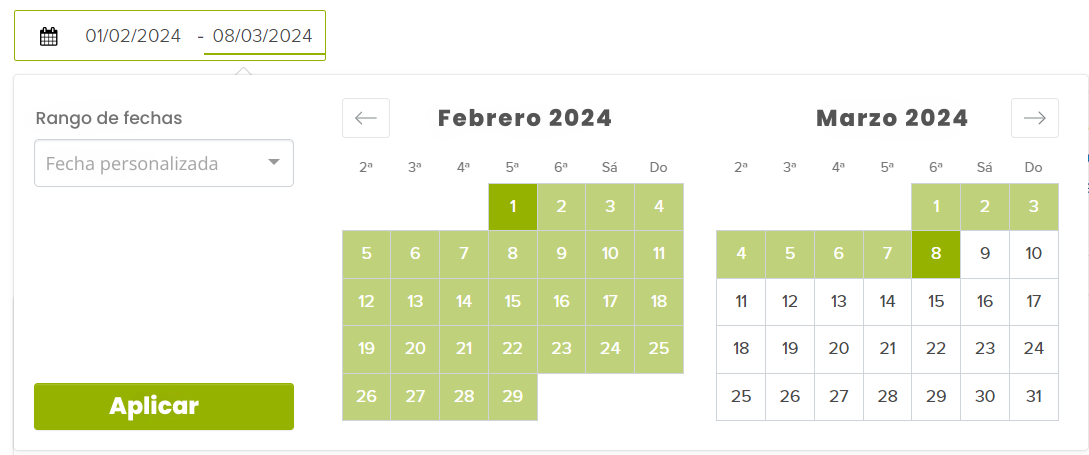Open the Fecha personalizada dropdown

tap(164, 163)
